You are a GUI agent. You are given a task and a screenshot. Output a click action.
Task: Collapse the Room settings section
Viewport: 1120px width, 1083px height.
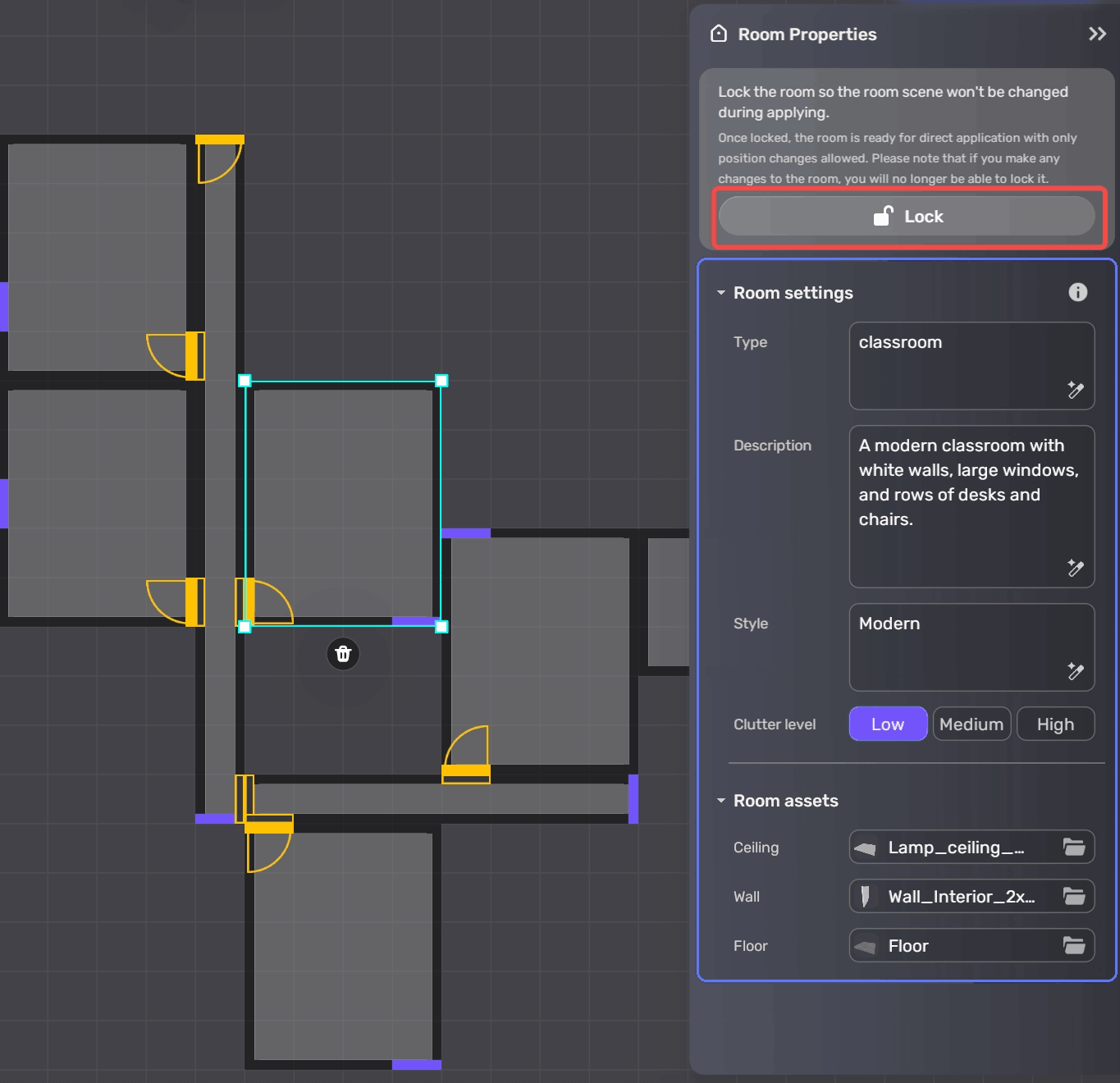721,293
